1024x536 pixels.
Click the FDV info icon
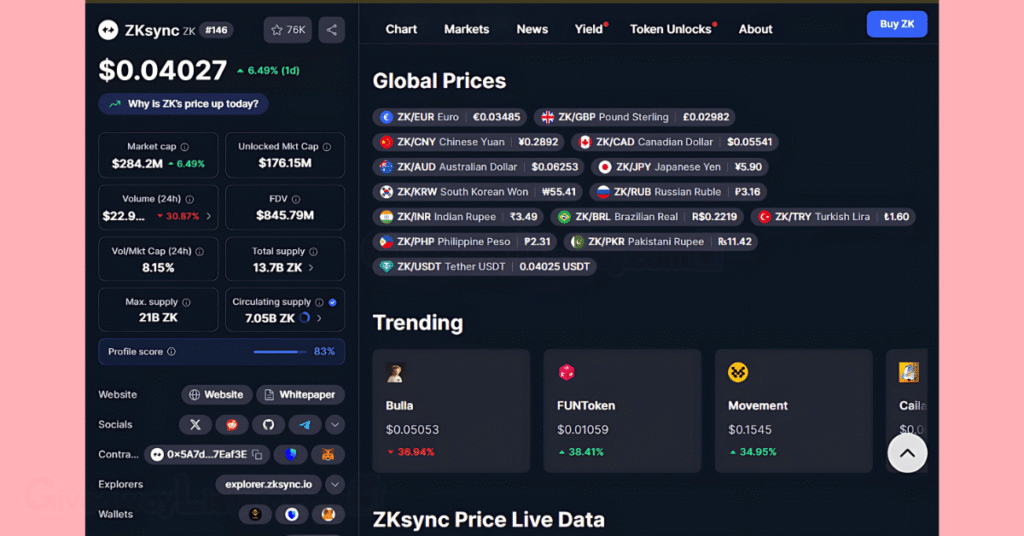(x=296, y=199)
